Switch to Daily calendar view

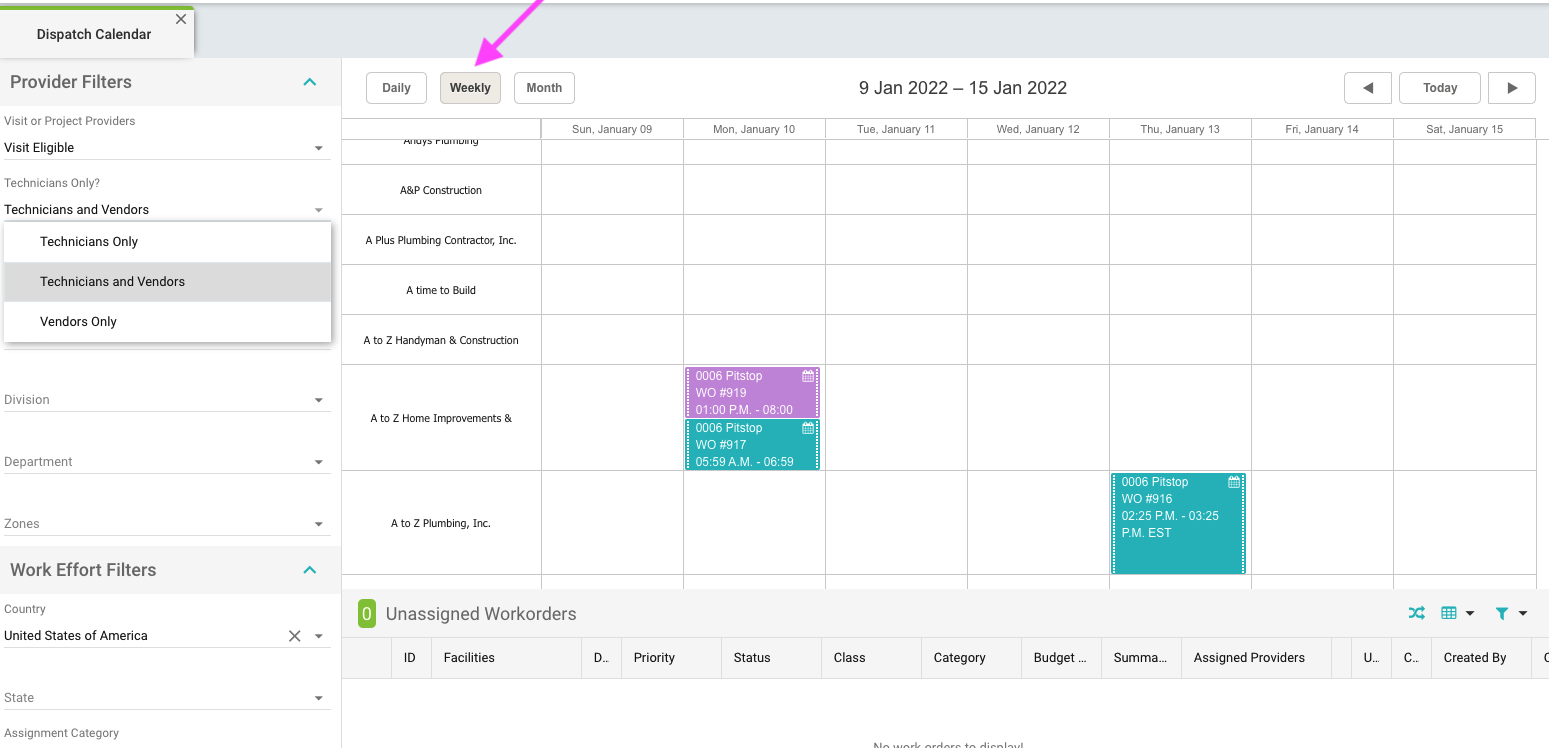396,88
